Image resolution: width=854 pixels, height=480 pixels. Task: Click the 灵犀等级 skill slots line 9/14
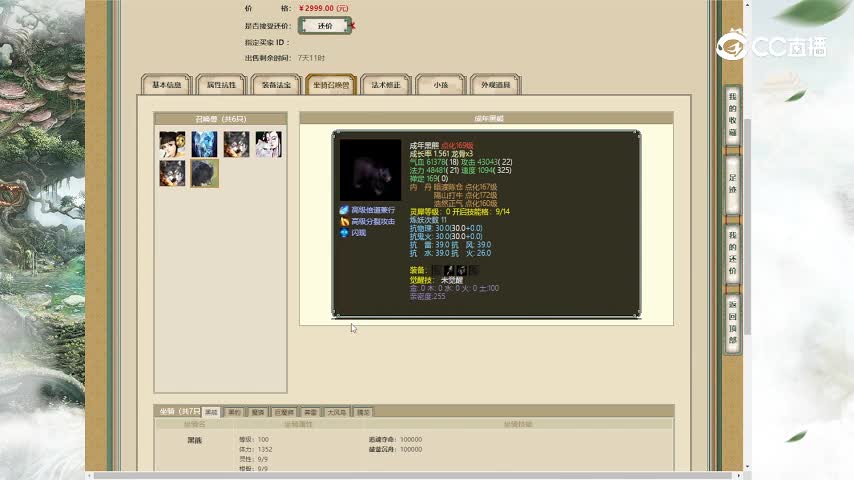(460, 211)
